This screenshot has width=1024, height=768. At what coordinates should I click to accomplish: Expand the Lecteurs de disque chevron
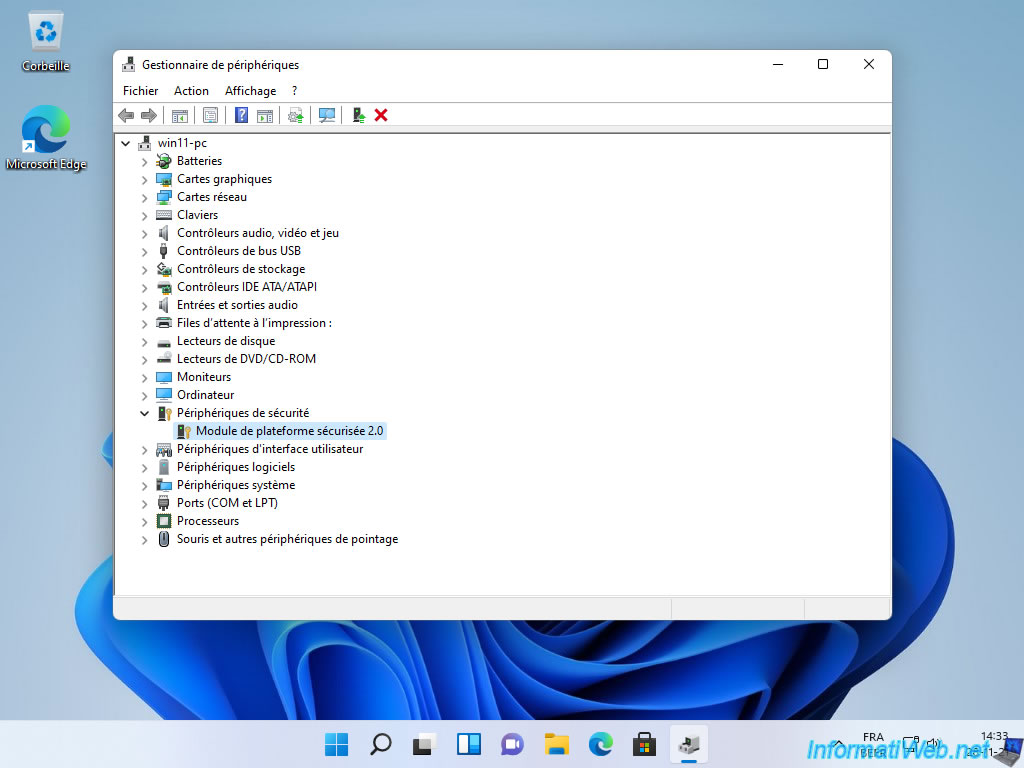point(144,341)
